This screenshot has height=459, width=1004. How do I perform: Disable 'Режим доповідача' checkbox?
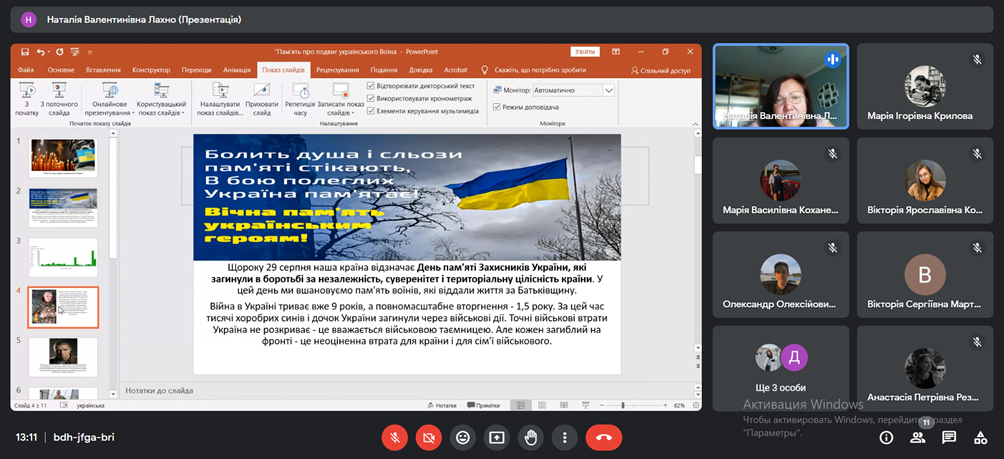[x=497, y=106]
